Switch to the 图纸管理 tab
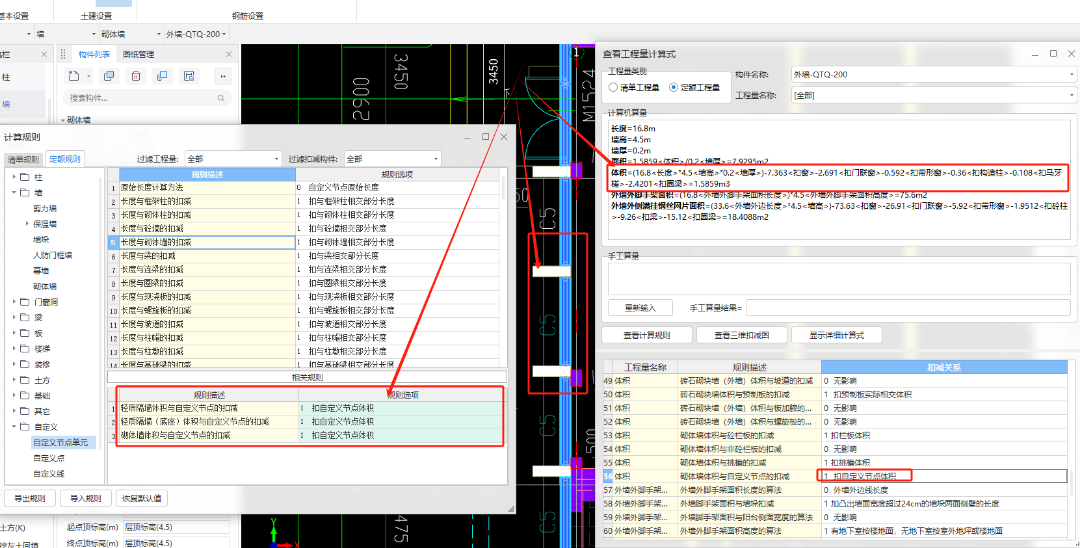Image resolution: width=1080 pixels, height=548 pixels. (138, 54)
